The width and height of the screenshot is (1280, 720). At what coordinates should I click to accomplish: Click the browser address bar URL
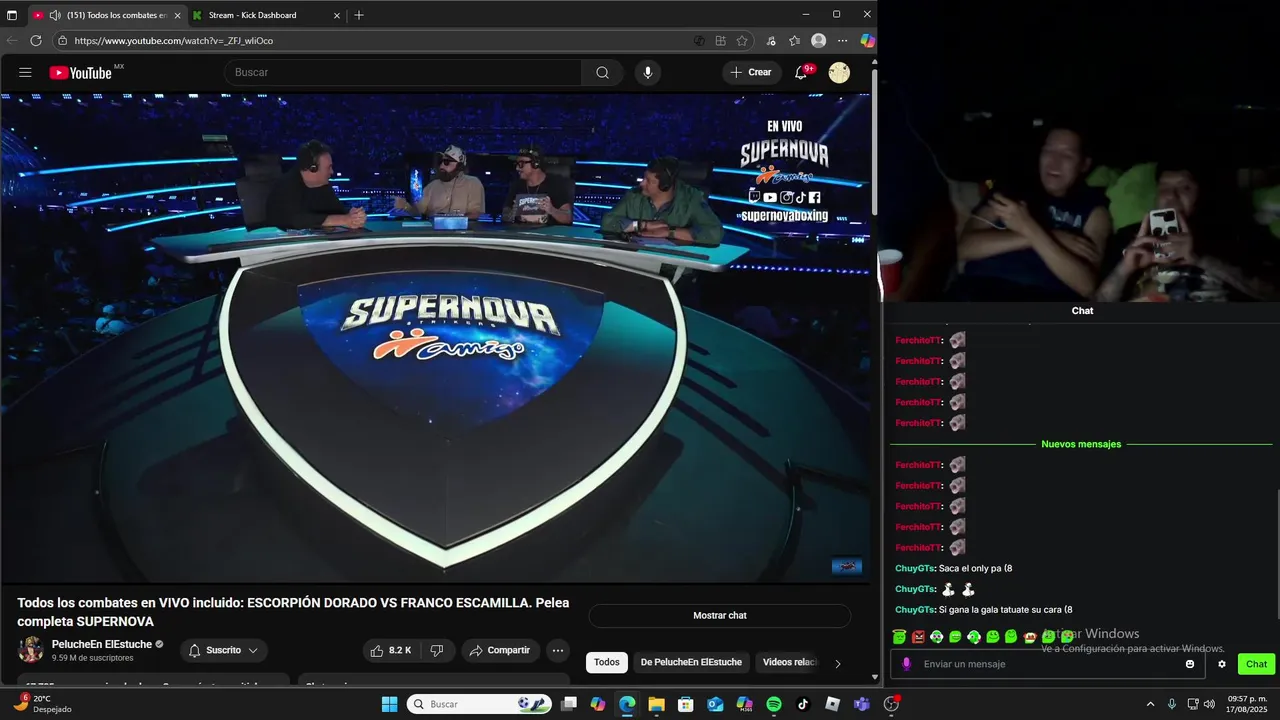coord(173,41)
